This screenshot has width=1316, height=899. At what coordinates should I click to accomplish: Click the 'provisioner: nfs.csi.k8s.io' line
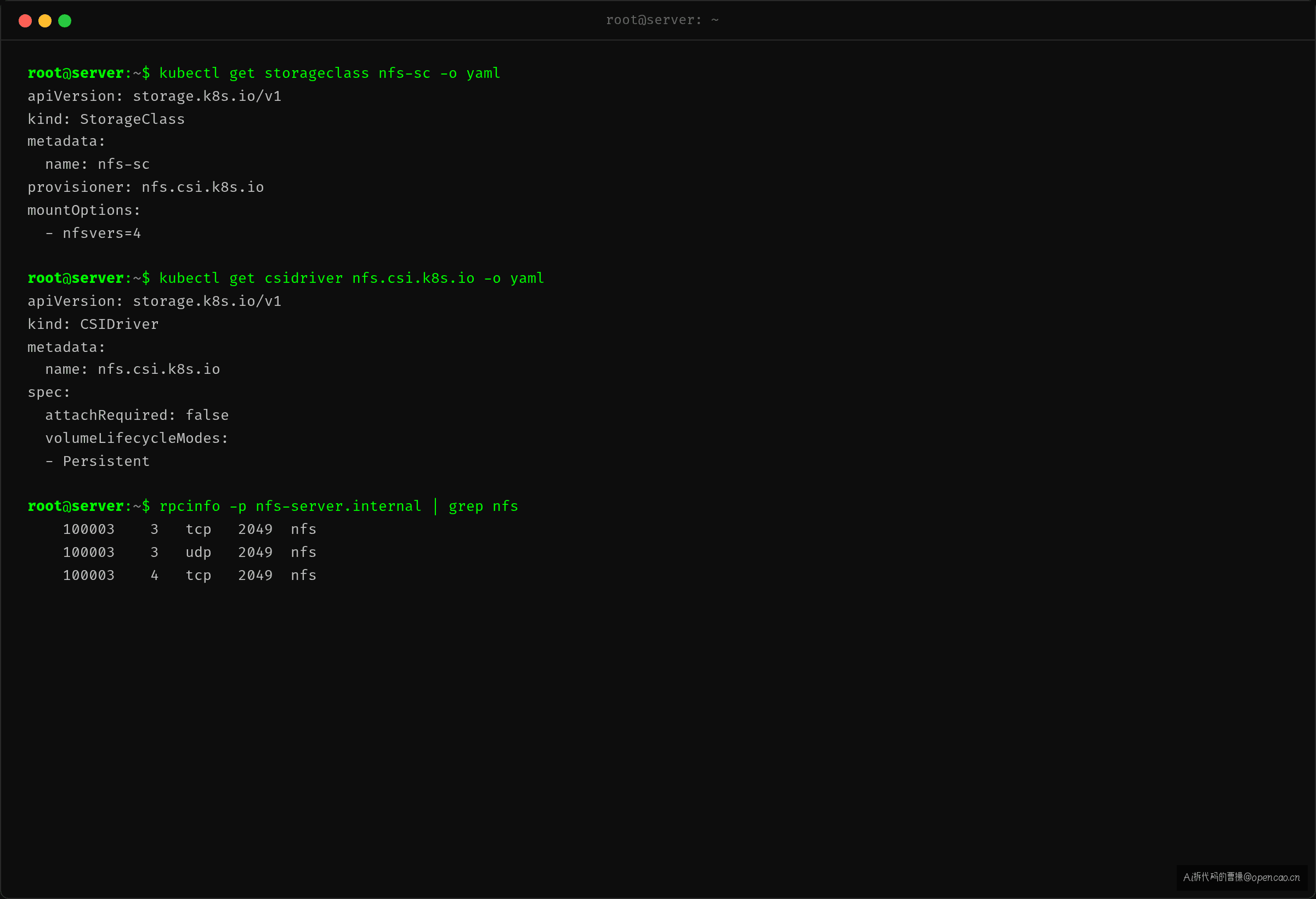coord(145,187)
